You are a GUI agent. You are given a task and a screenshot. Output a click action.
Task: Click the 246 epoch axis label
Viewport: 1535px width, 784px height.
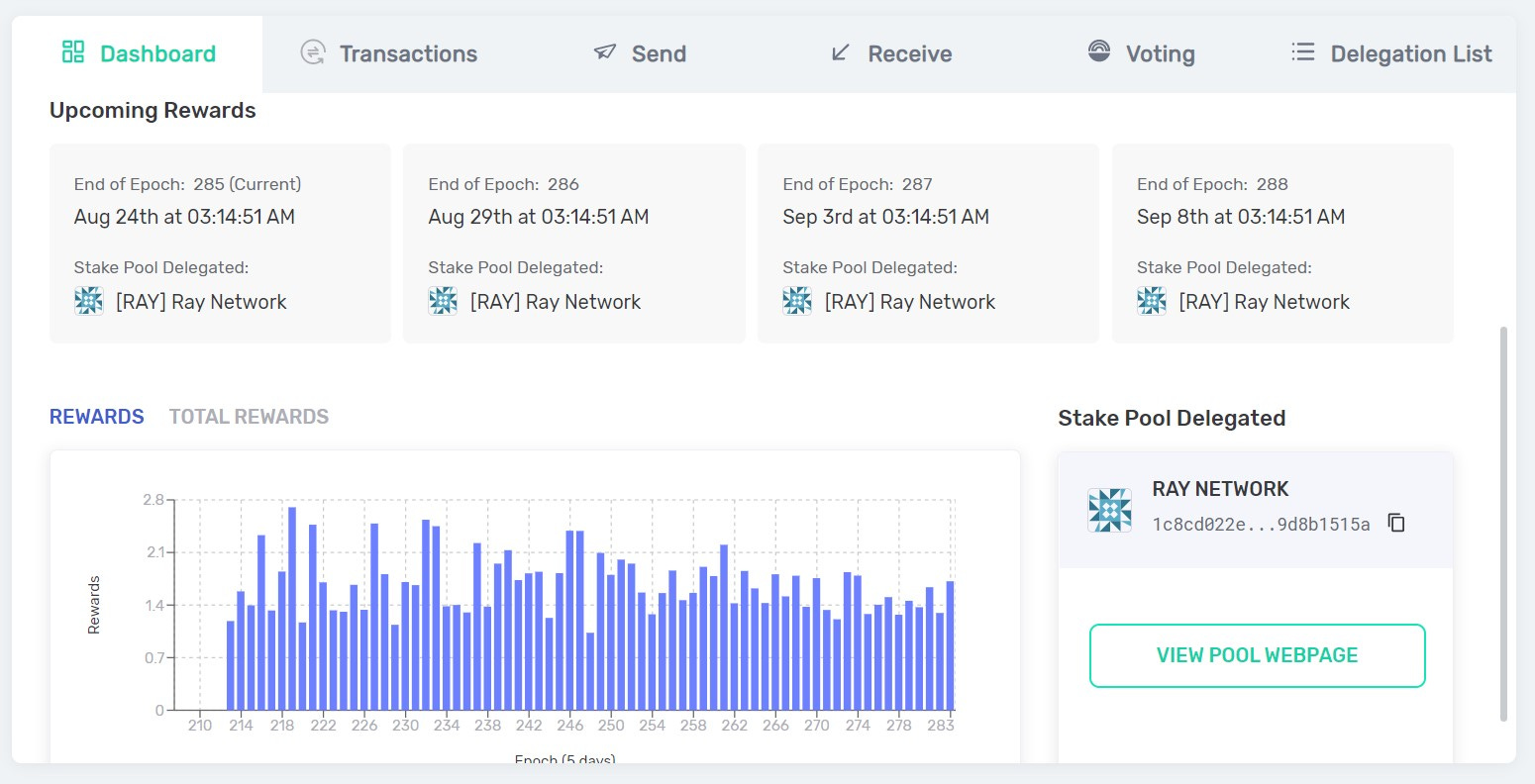point(569,725)
